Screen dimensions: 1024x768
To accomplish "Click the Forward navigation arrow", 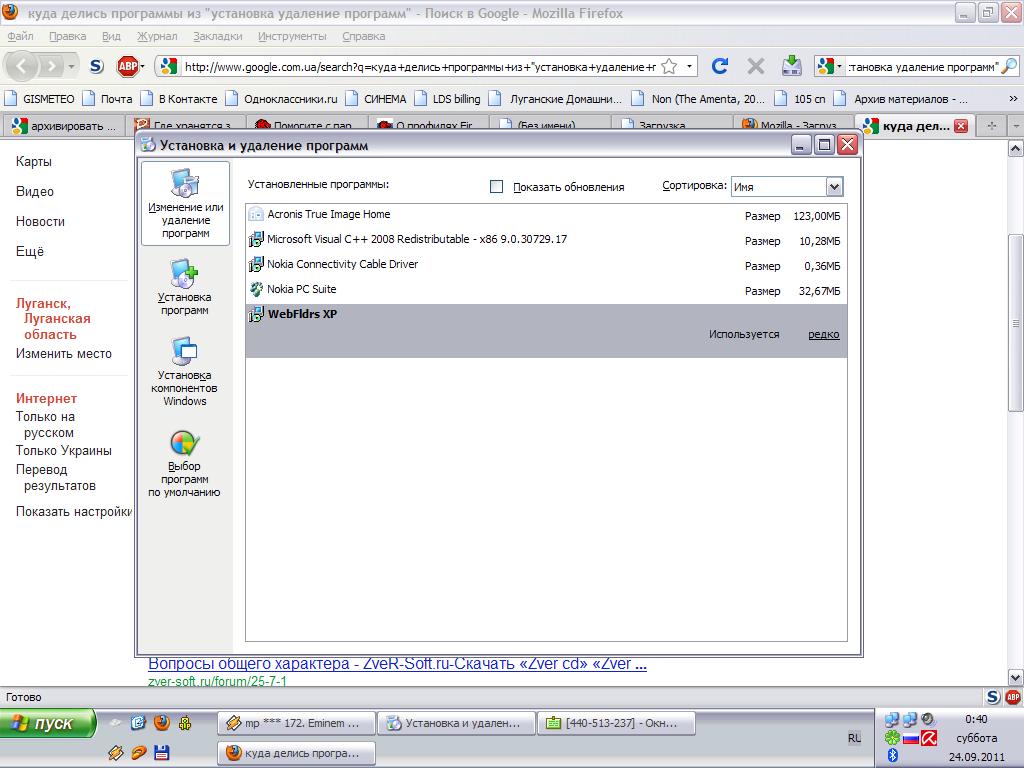I will tap(51, 66).
